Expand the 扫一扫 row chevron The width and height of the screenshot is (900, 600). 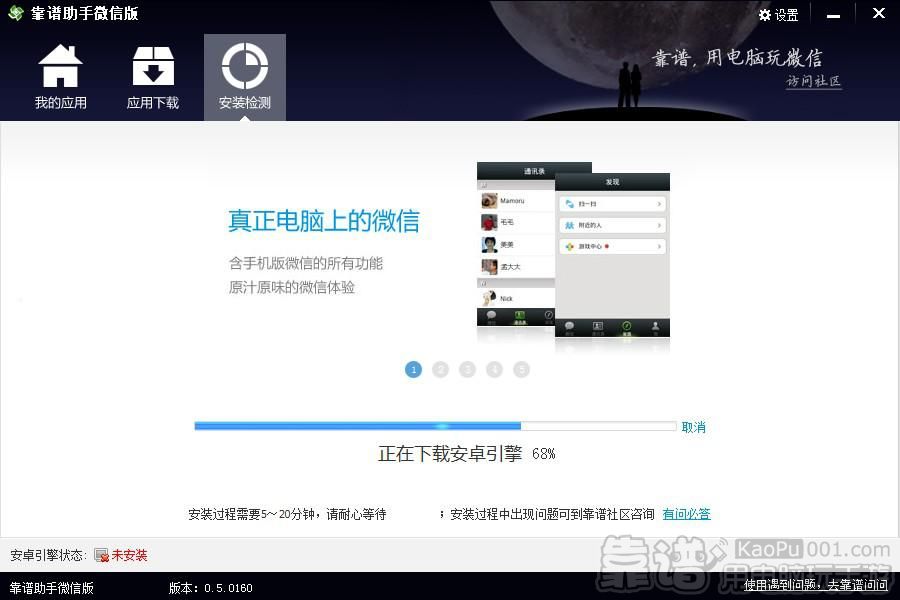(x=658, y=203)
